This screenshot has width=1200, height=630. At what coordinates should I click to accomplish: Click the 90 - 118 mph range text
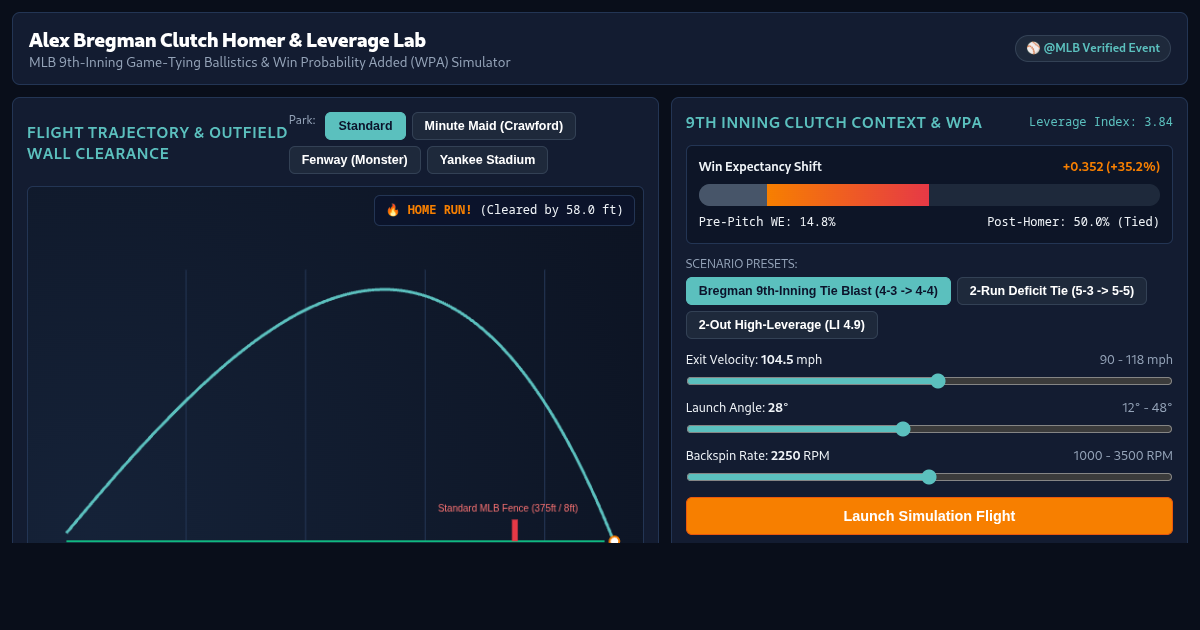[1136, 359]
